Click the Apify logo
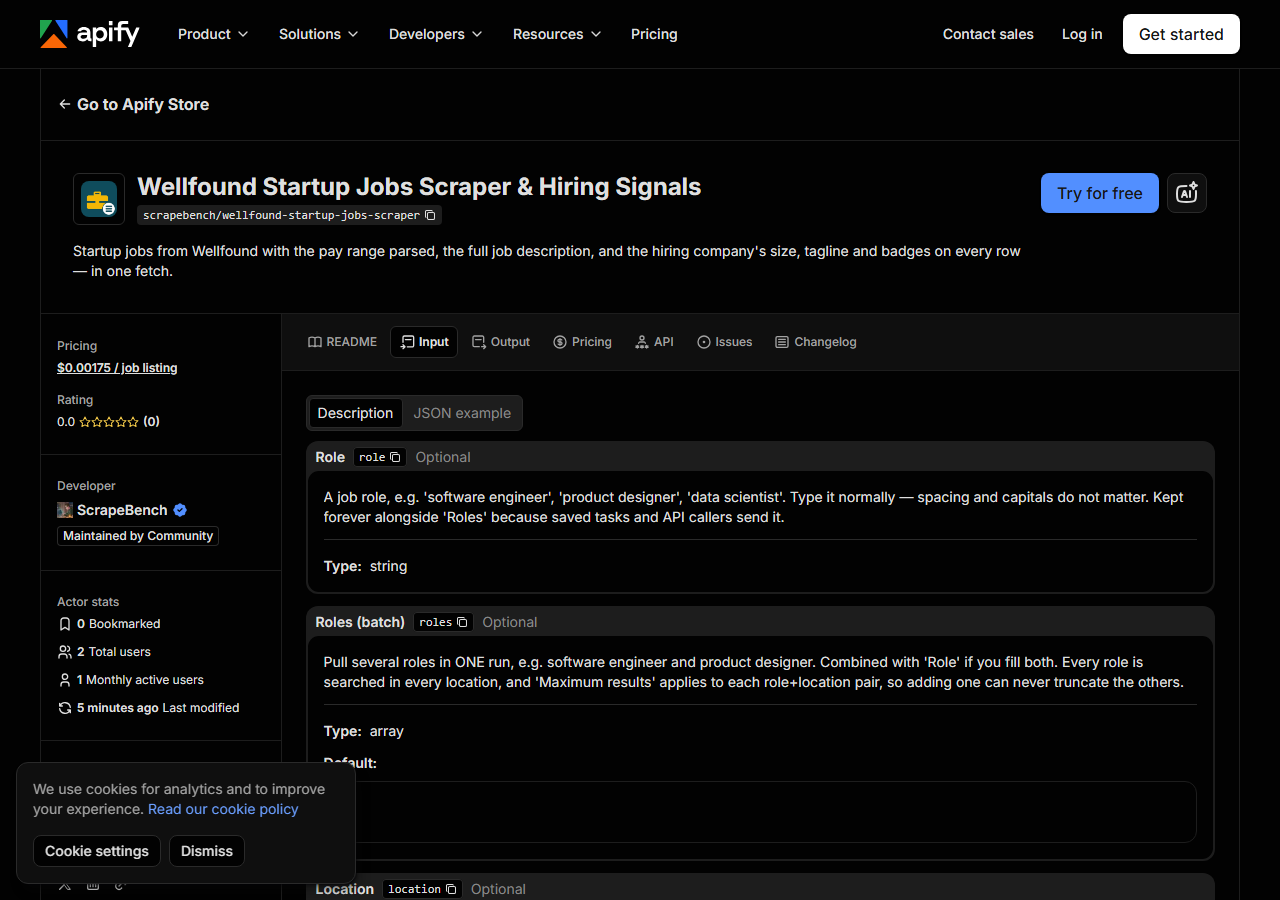 point(89,34)
